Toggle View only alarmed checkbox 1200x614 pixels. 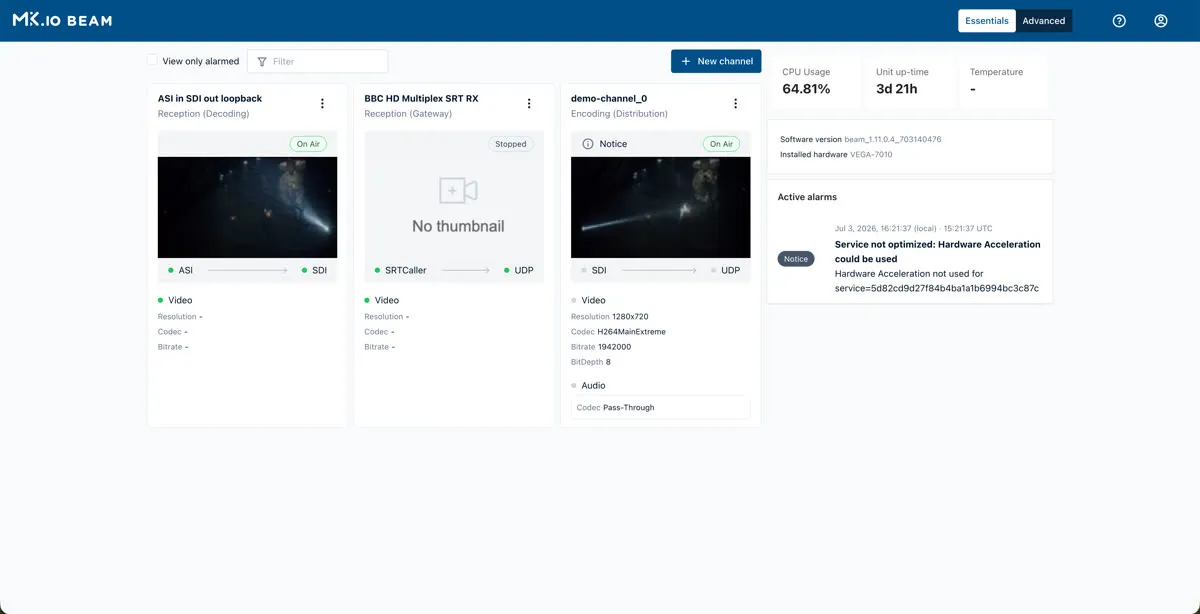click(x=152, y=61)
